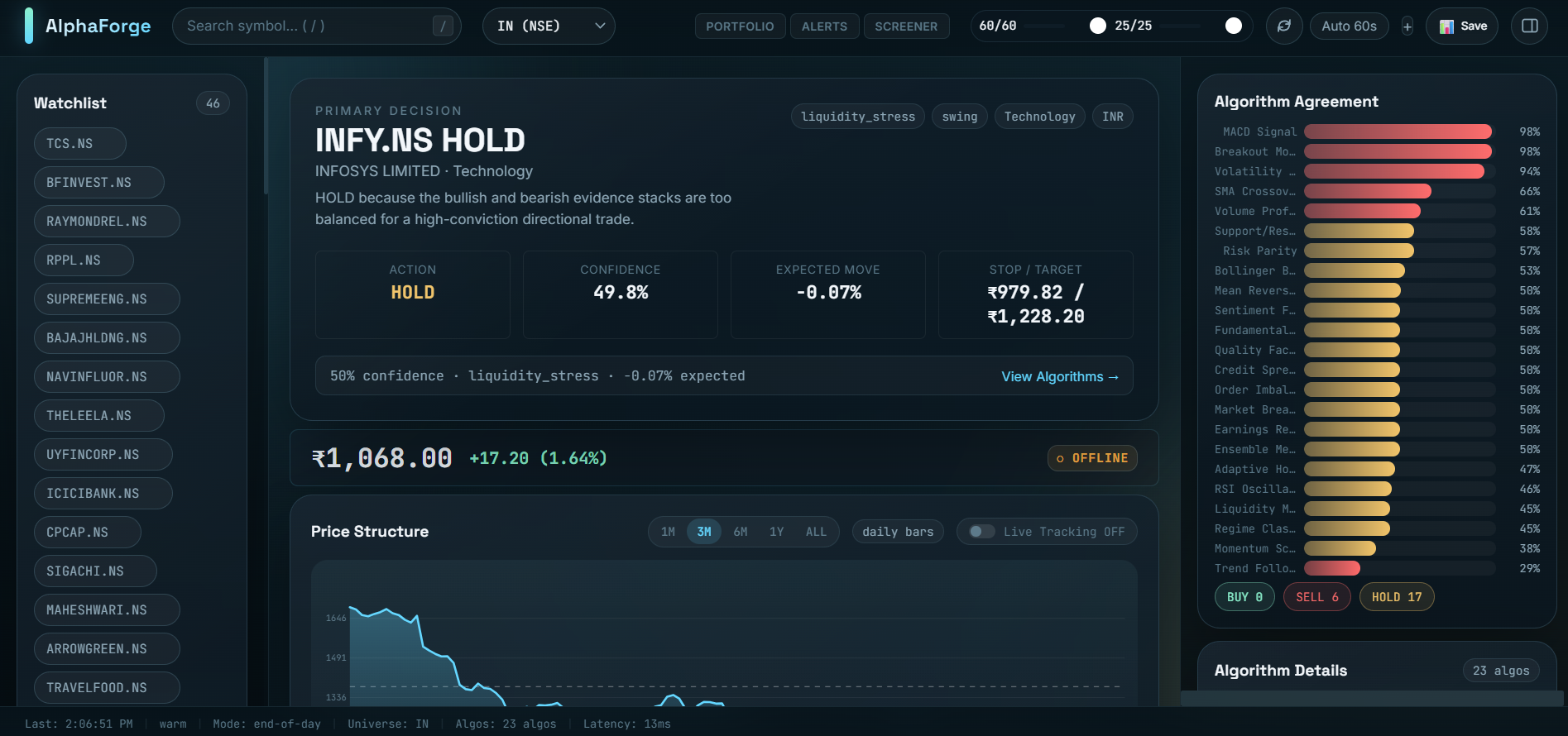The height and width of the screenshot is (736, 1568).
Task: Select RAYMONDREL.NS in the watchlist
Action: pyautogui.click(x=107, y=222)
